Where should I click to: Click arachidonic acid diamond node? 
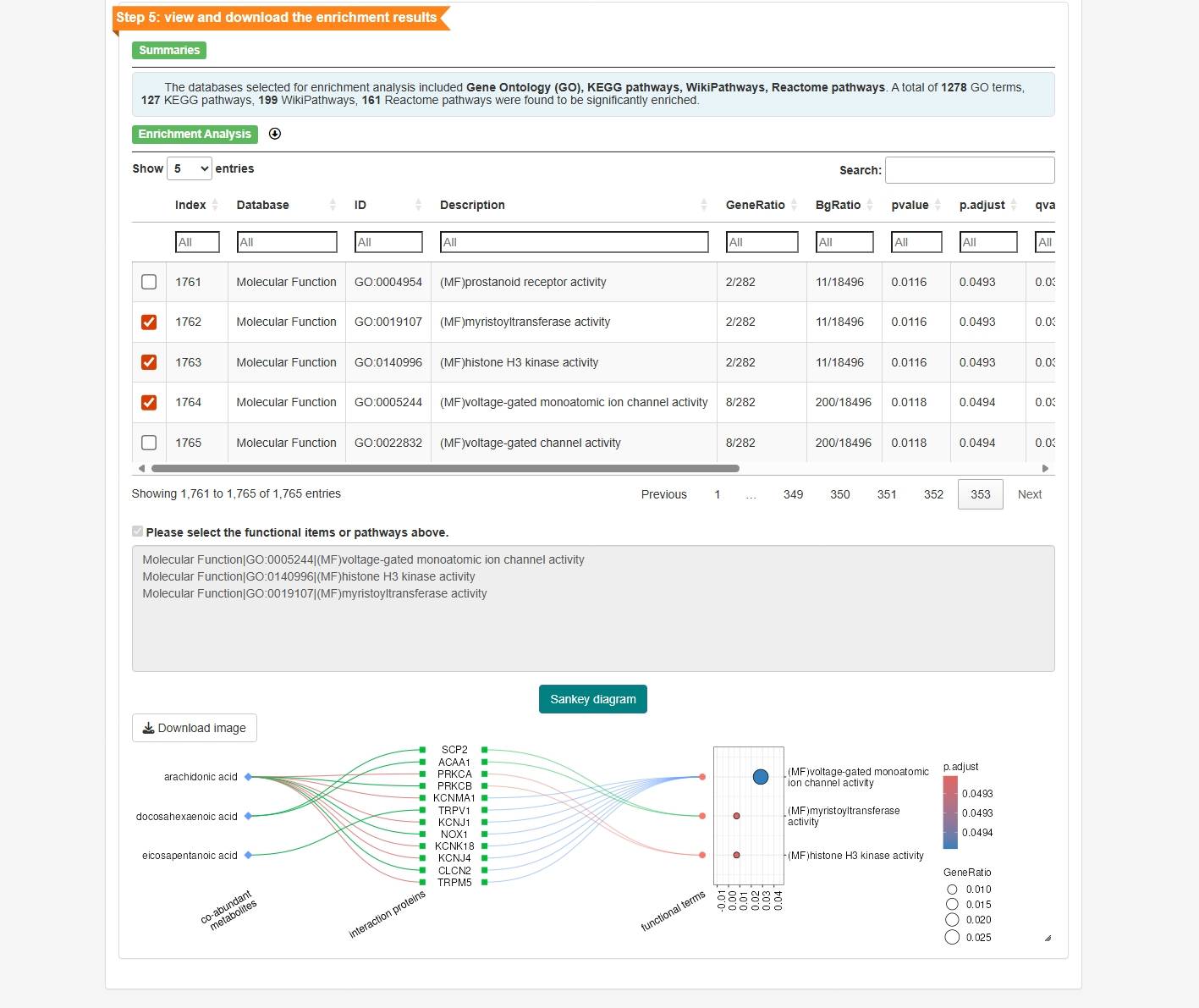(248, 777)
